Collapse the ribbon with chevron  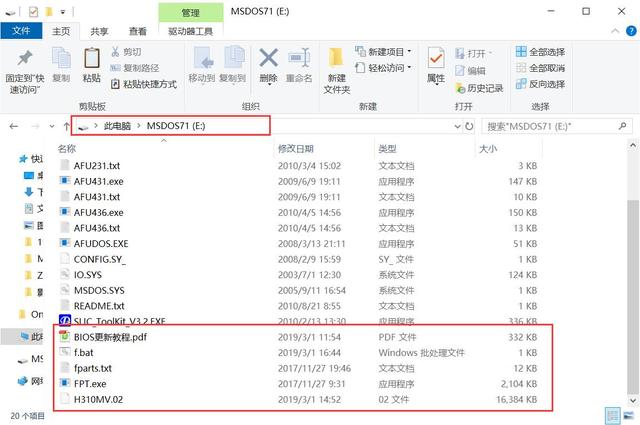click(x=615, y=31)
